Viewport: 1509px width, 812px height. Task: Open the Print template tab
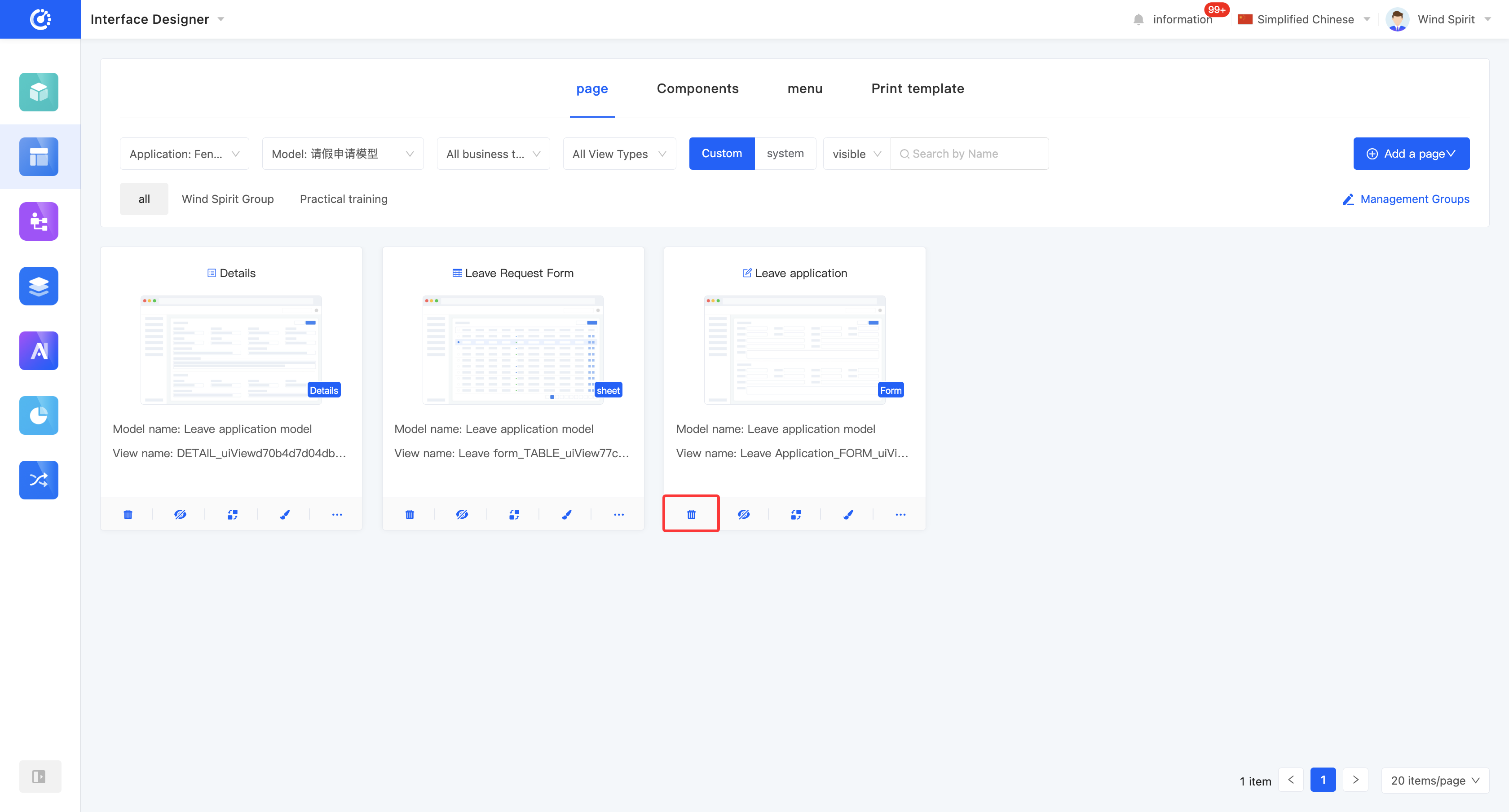tap(918, 88)
